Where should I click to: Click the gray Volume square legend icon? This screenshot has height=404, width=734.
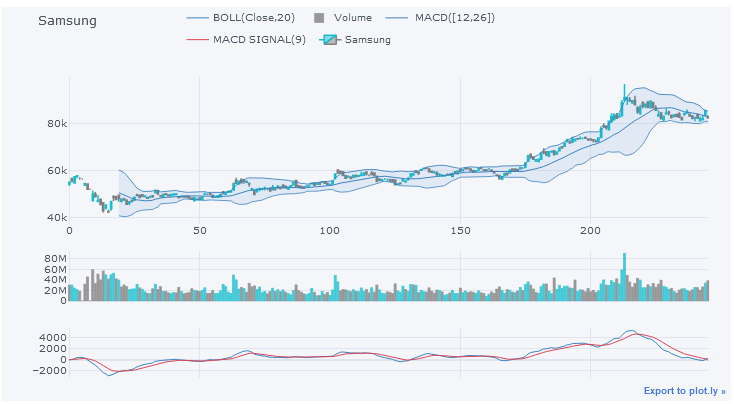(x=320, y=18)
